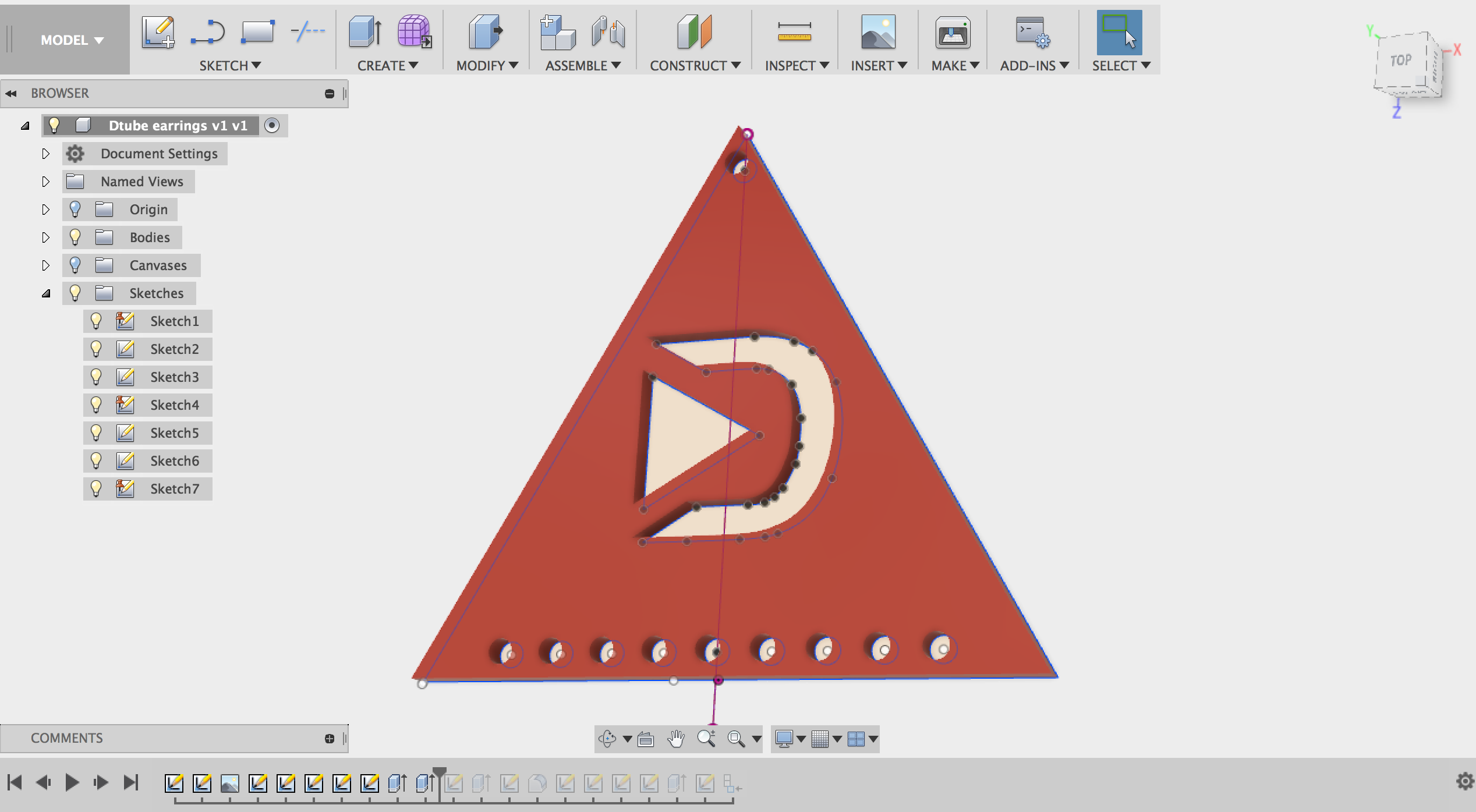Open the SKETCH menu
This screenshot has height=812, width=1476.
[x=230, y=66]
